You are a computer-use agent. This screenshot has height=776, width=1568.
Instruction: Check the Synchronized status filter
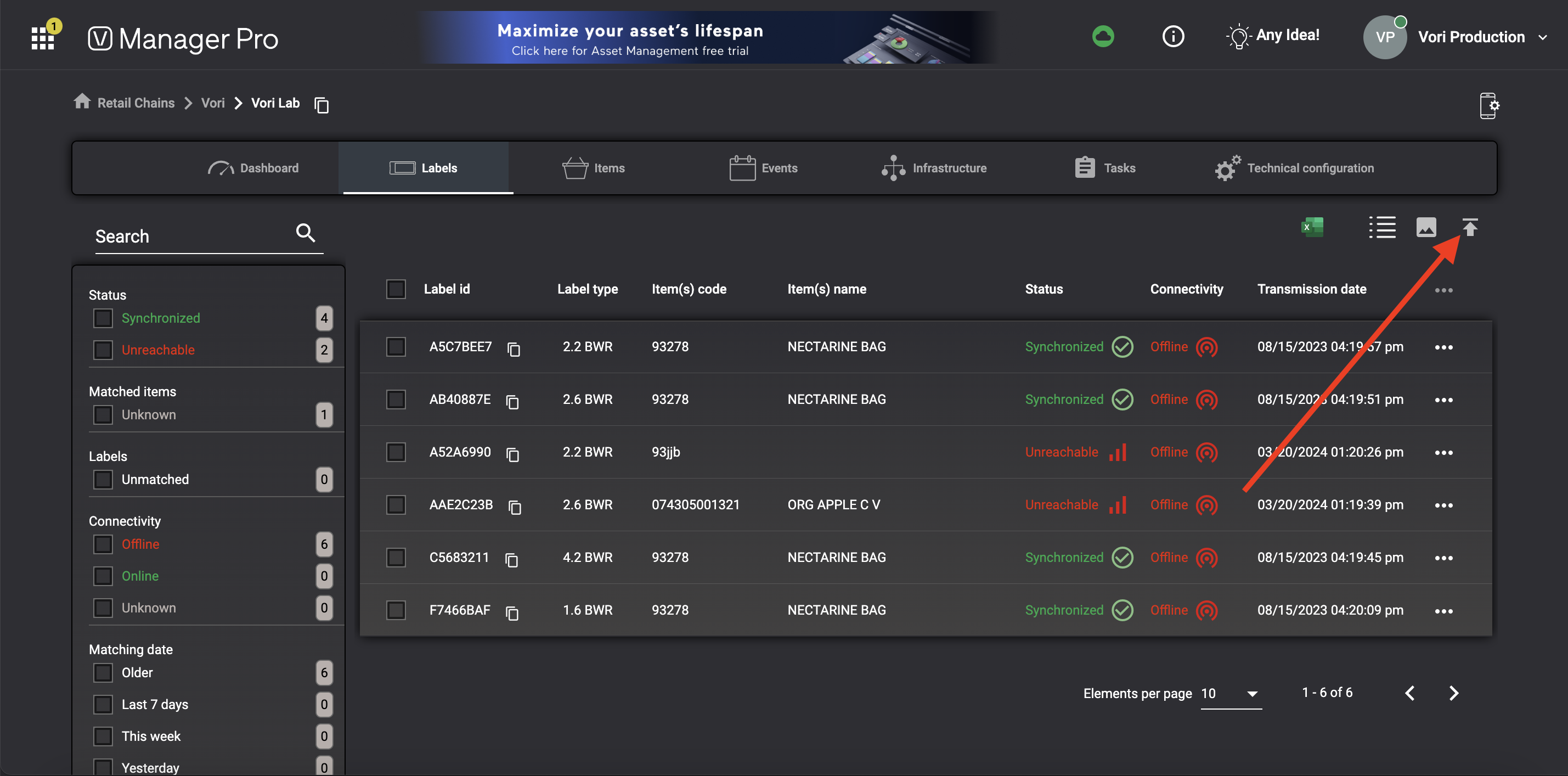pyautogui.click(x=103, y=318)
